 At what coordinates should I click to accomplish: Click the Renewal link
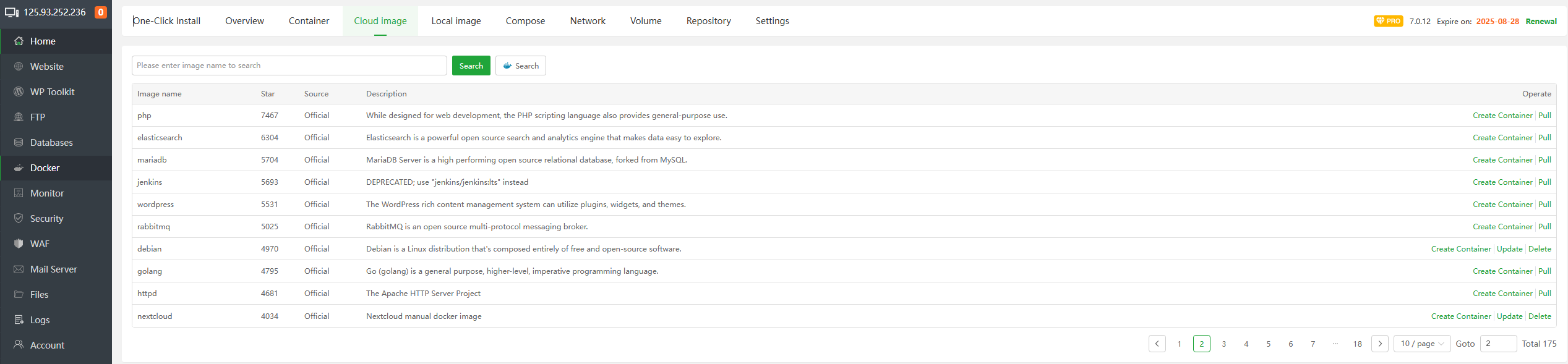1541,22
